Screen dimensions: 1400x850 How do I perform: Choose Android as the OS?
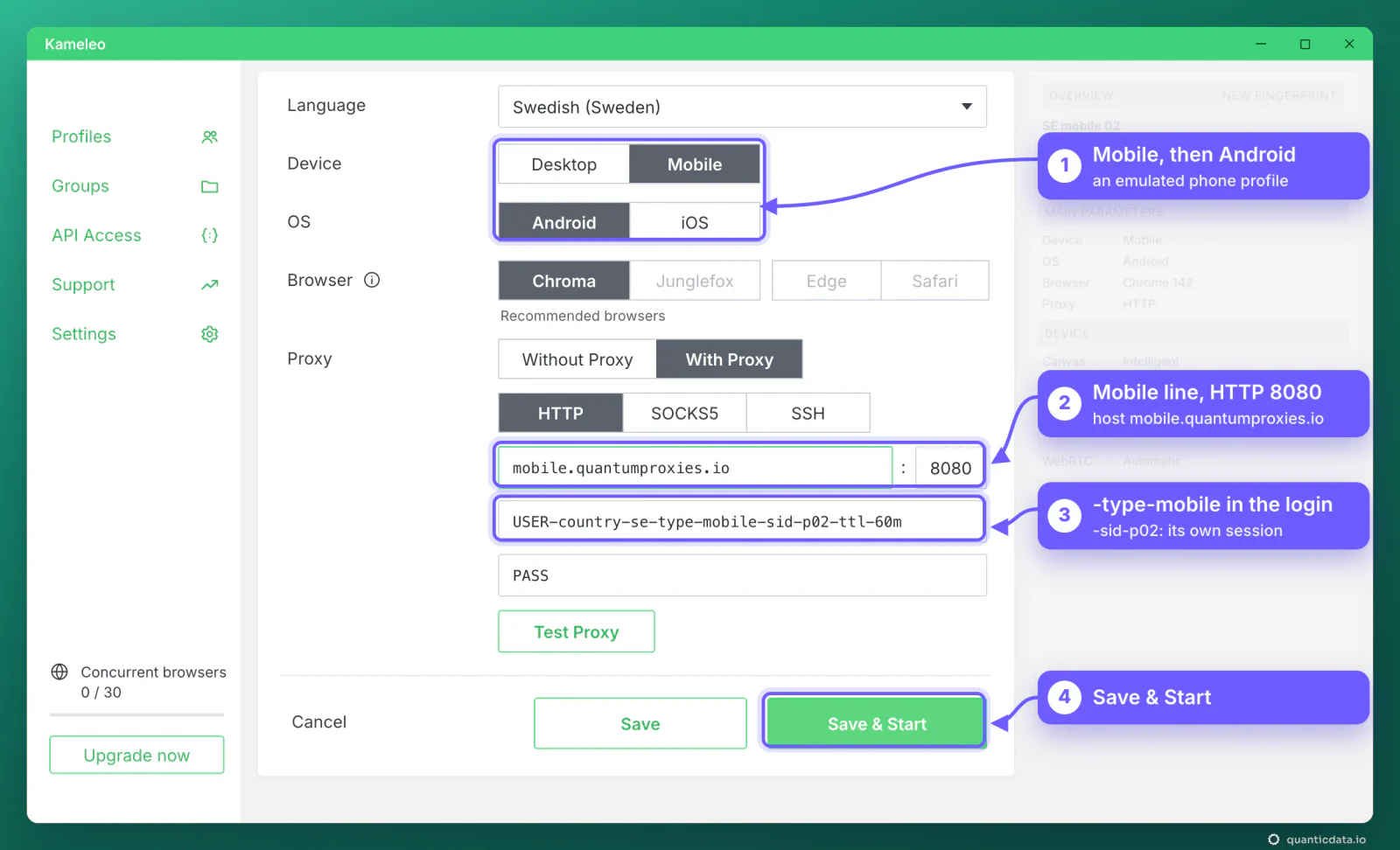(563, 222)
